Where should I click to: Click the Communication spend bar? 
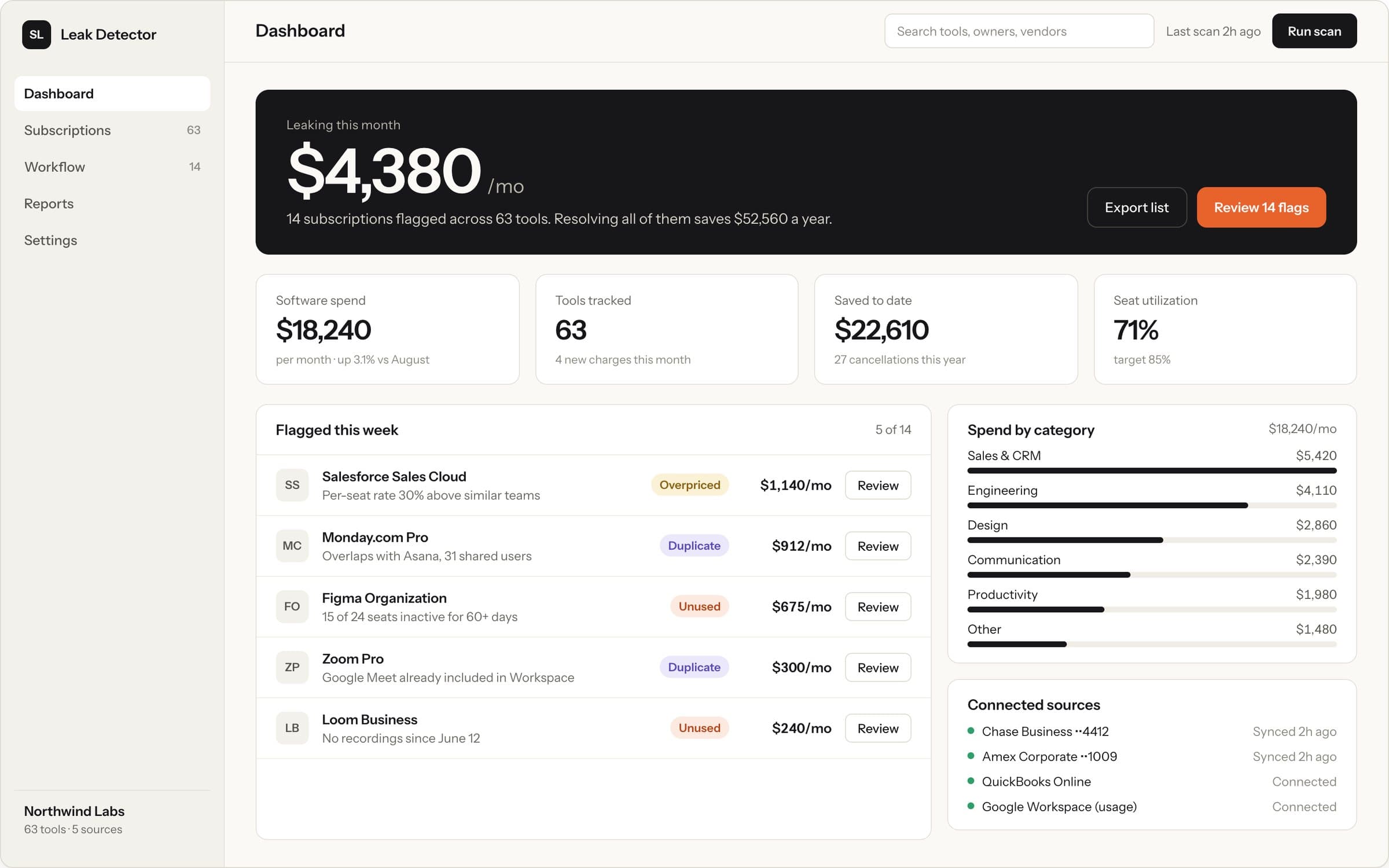pyautogui.click(x=1152, y=575)
